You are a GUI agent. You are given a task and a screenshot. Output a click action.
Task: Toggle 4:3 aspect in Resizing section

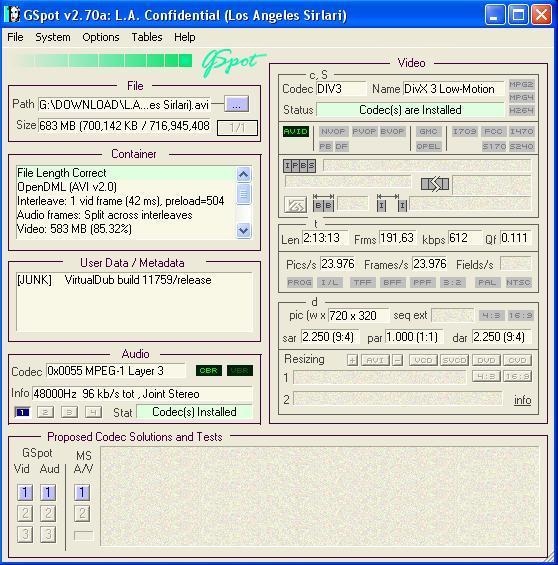pyautogui.click(x=486, y=376)
